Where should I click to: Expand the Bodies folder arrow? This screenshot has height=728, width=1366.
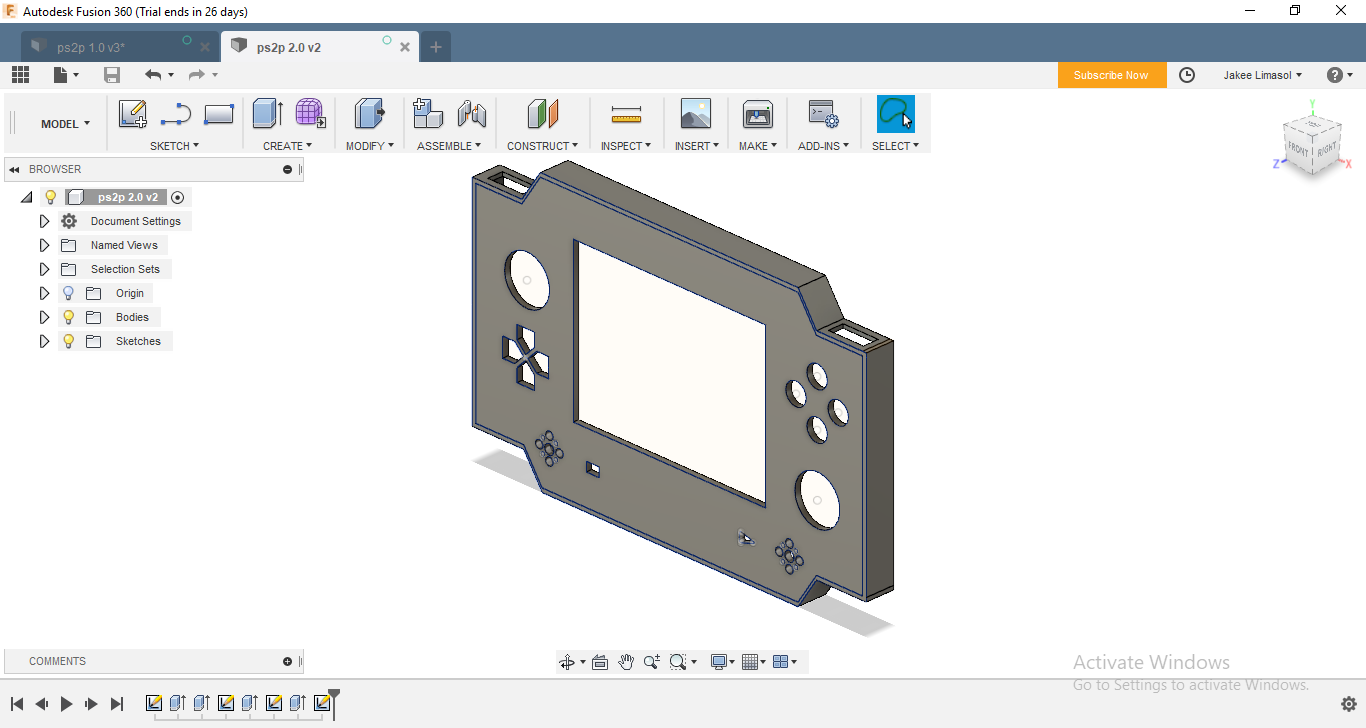(x=44, y=317)
